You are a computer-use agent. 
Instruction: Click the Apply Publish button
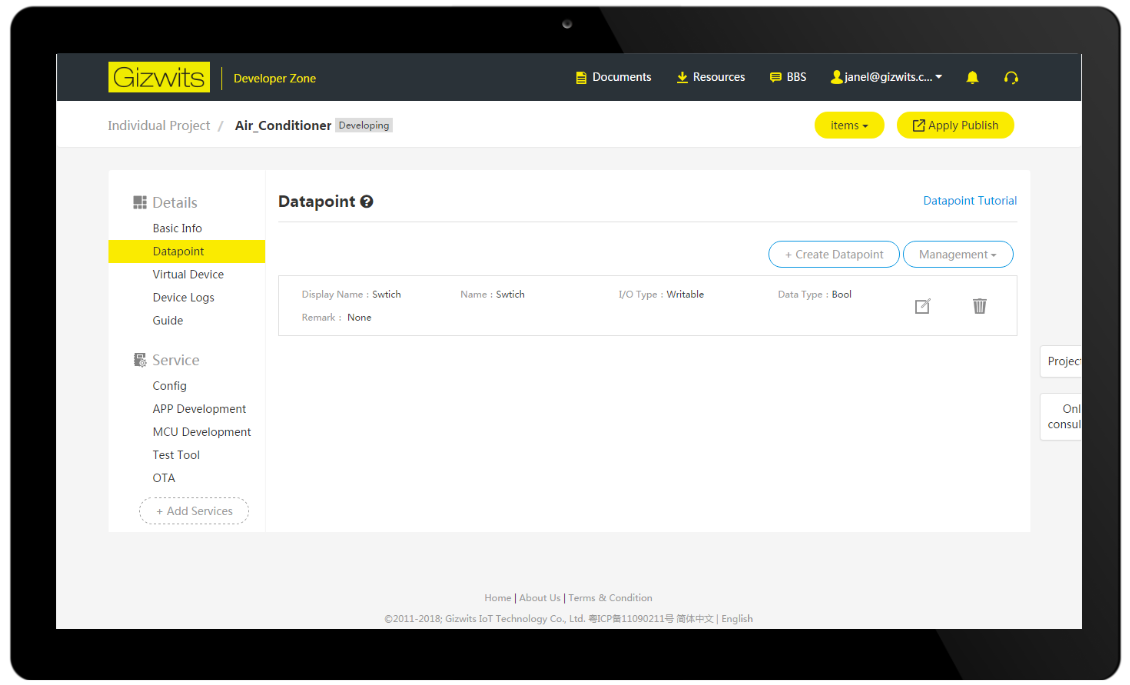point(955,125)
